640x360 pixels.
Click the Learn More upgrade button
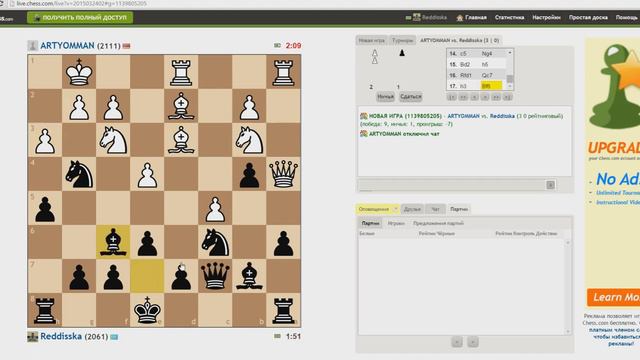click(613, 297)
